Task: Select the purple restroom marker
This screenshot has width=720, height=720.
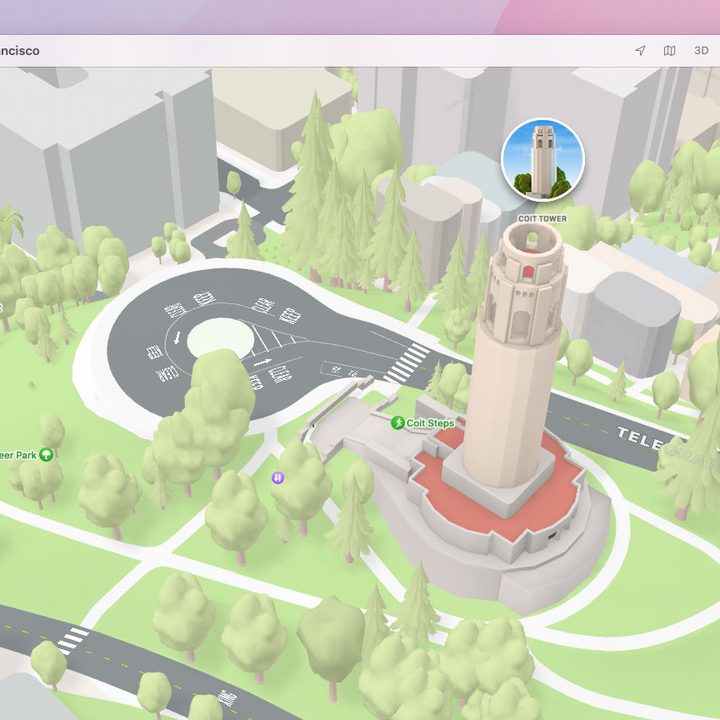Action: (277, 478)
